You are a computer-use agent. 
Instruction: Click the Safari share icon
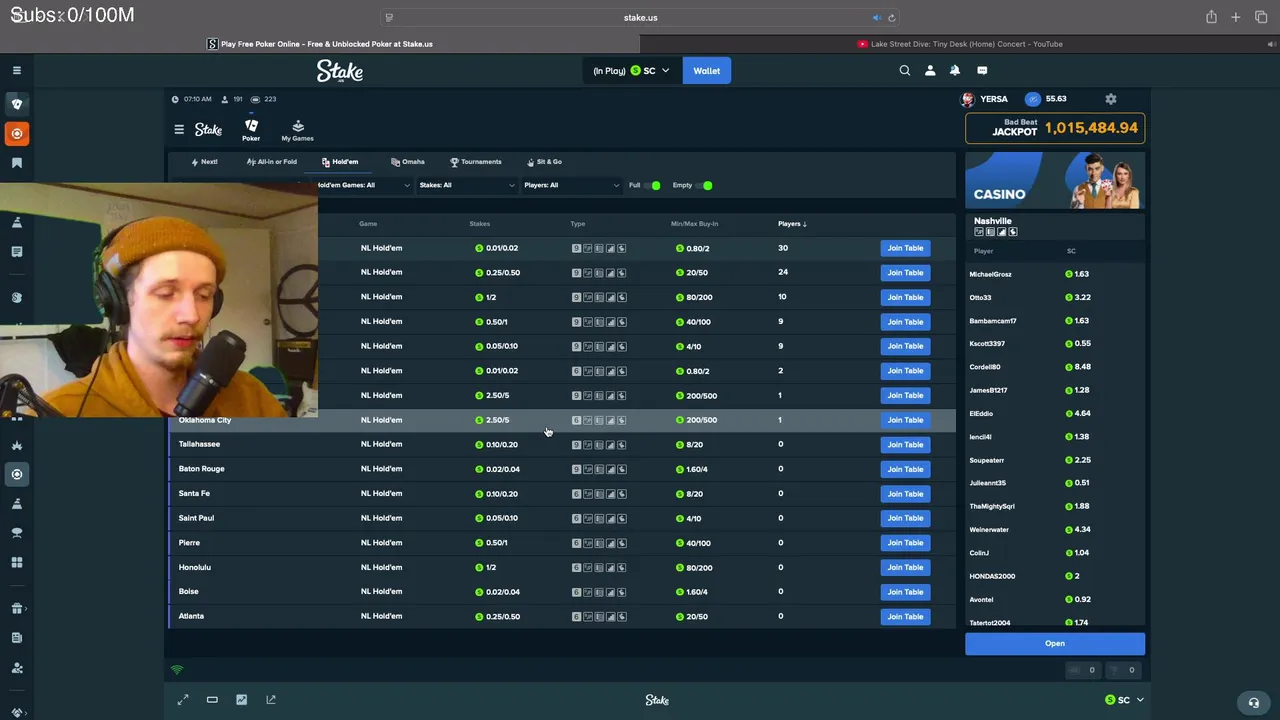[1211, 17]
